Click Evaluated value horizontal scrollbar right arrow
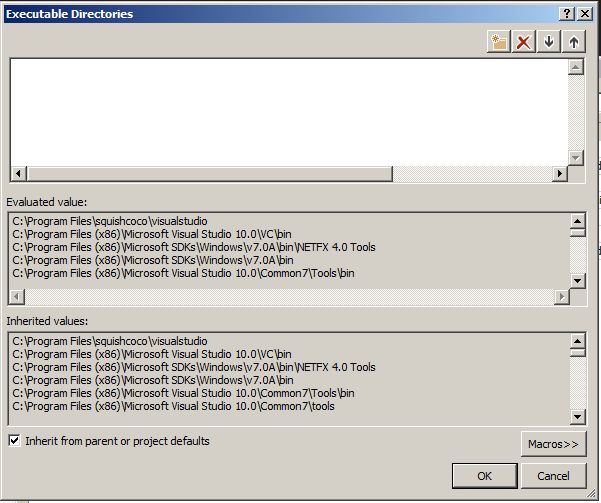Screen dimensions: 601x503 click(x=562, y=296)
